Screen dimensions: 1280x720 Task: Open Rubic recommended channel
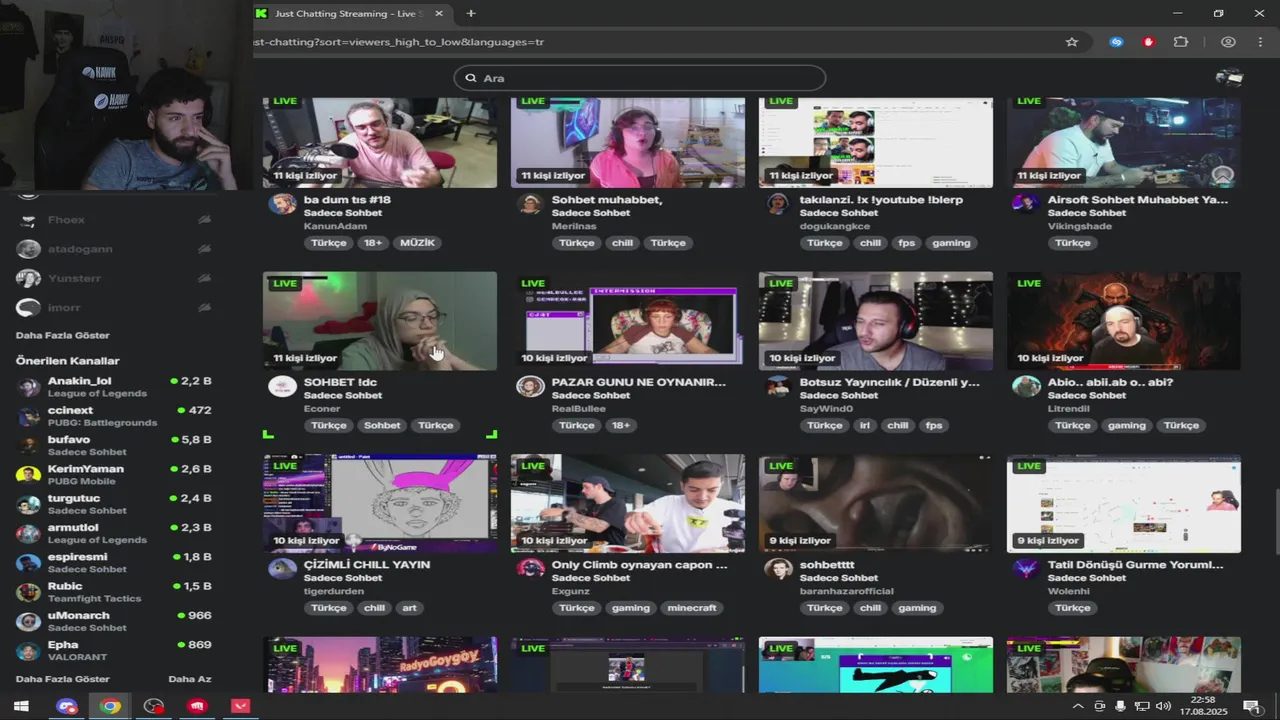(114, 592)
